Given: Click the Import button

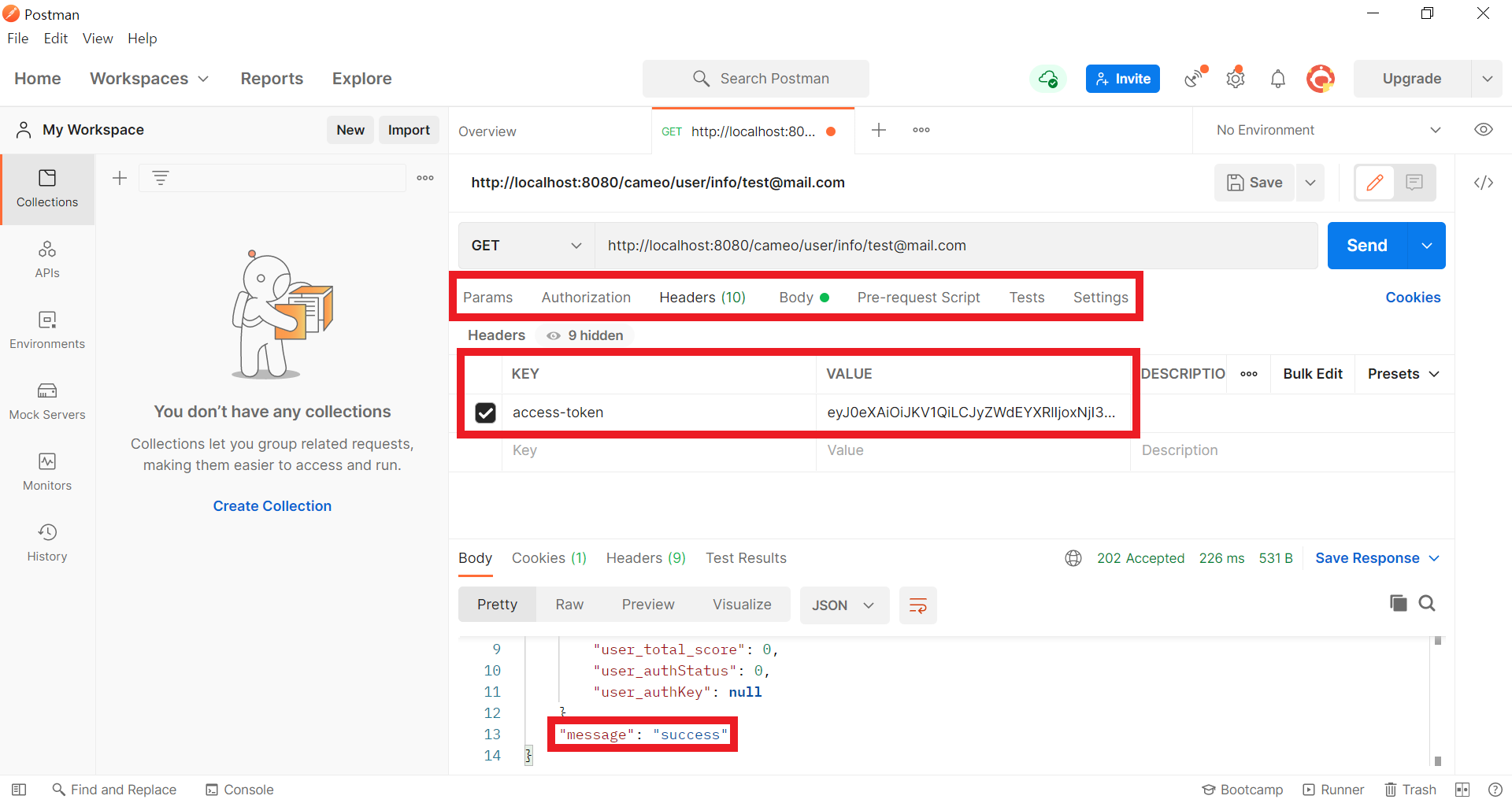Looking at the screenshot, I should pyautogui.click(x=409, y=130).
